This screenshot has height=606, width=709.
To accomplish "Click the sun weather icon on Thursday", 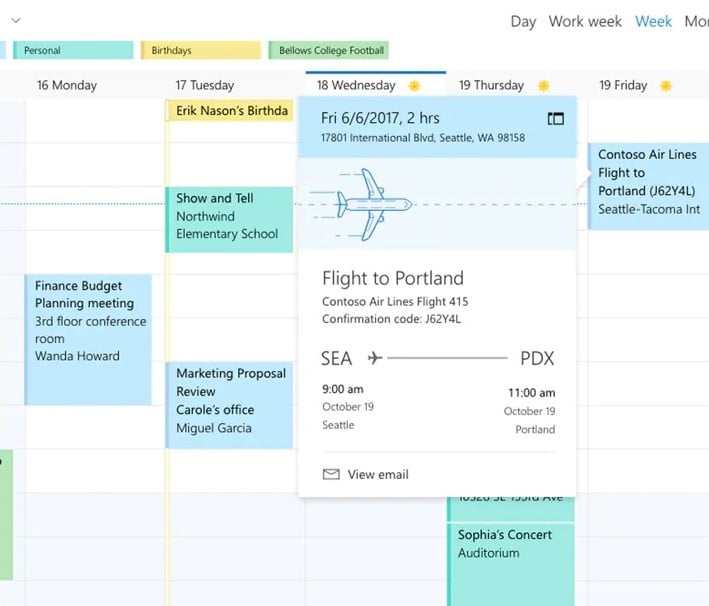I will 544,85.
